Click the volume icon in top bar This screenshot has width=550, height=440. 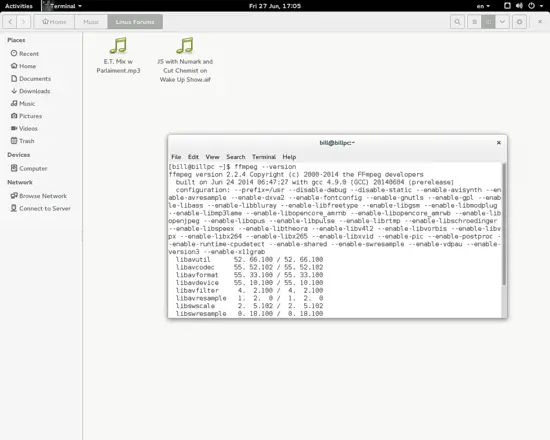[x=519, y=6]
